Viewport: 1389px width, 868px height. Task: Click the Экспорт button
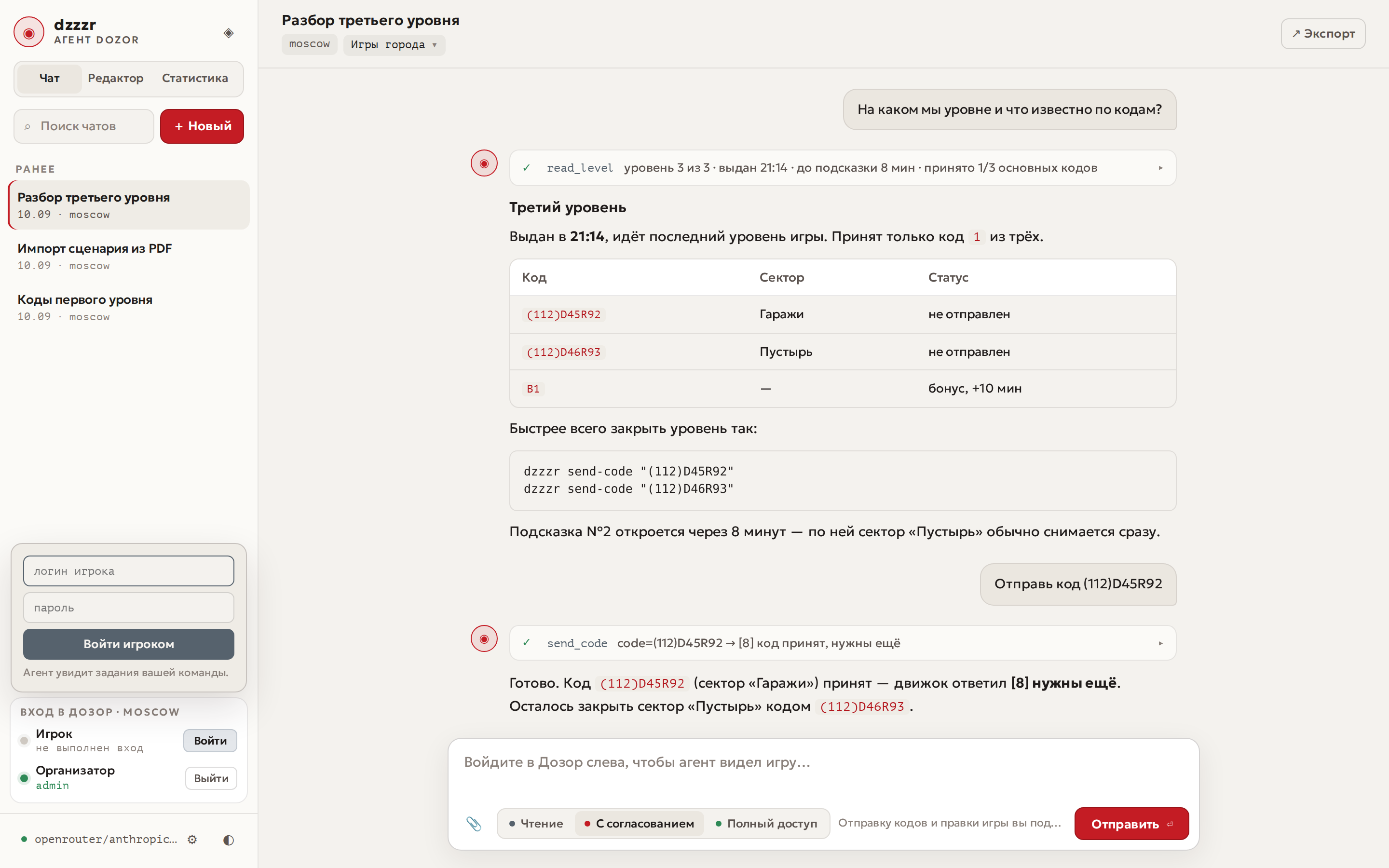1322,34
